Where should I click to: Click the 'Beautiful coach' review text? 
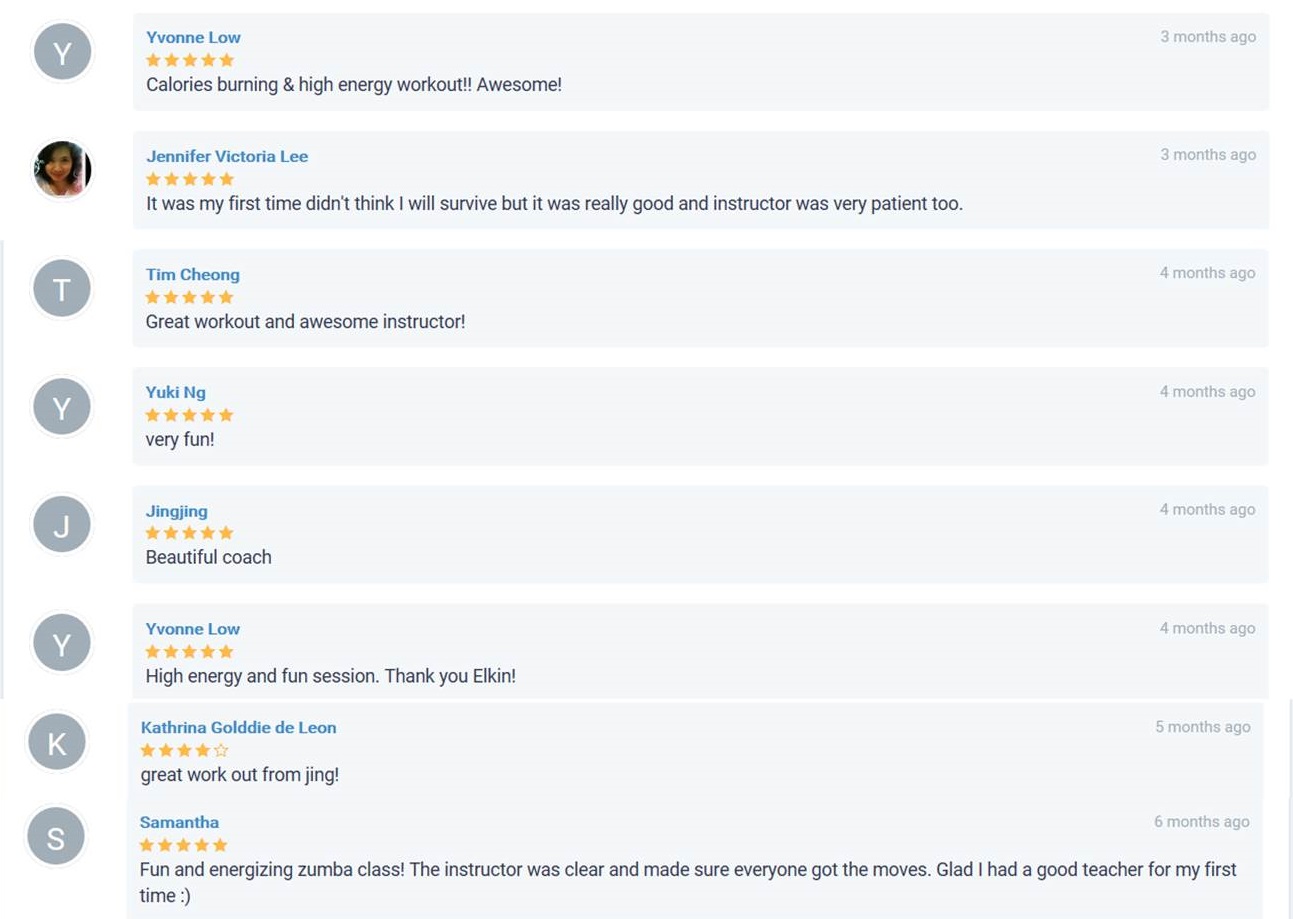pos(209,557)
